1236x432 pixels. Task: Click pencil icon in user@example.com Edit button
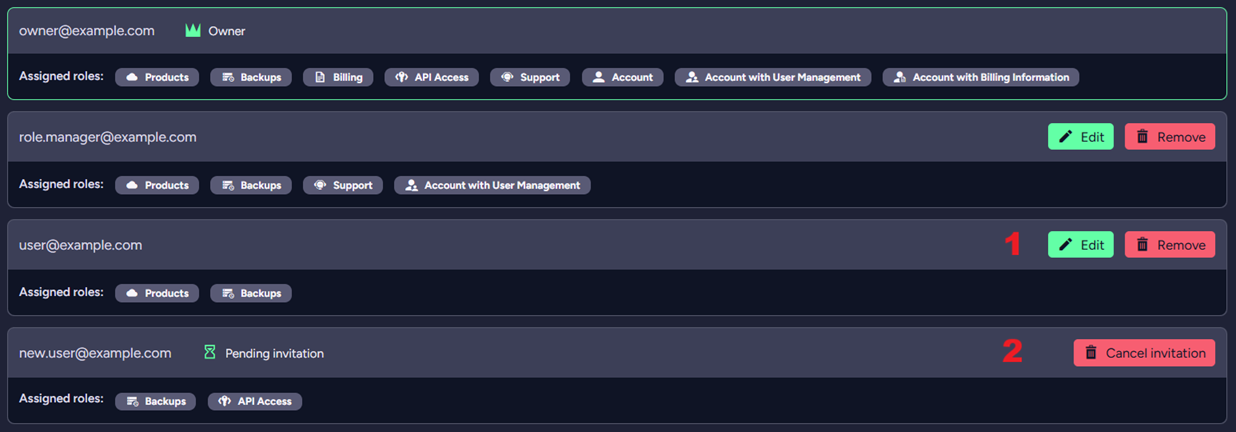(x=1066, y=245)
